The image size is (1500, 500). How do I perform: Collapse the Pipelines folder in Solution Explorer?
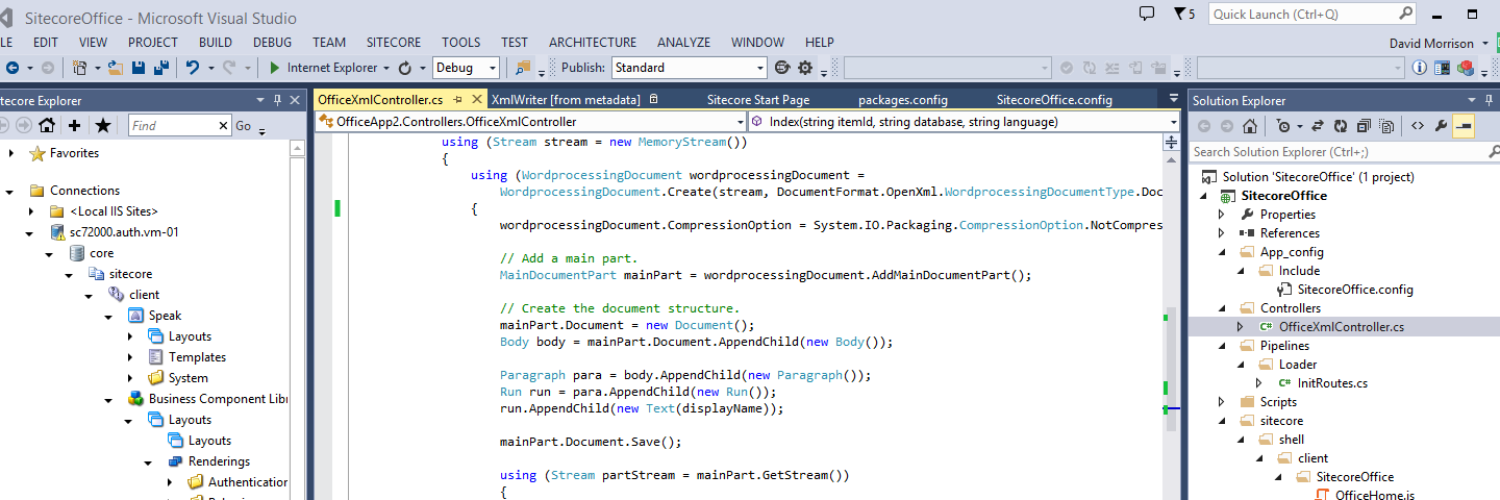[1221, 346]
